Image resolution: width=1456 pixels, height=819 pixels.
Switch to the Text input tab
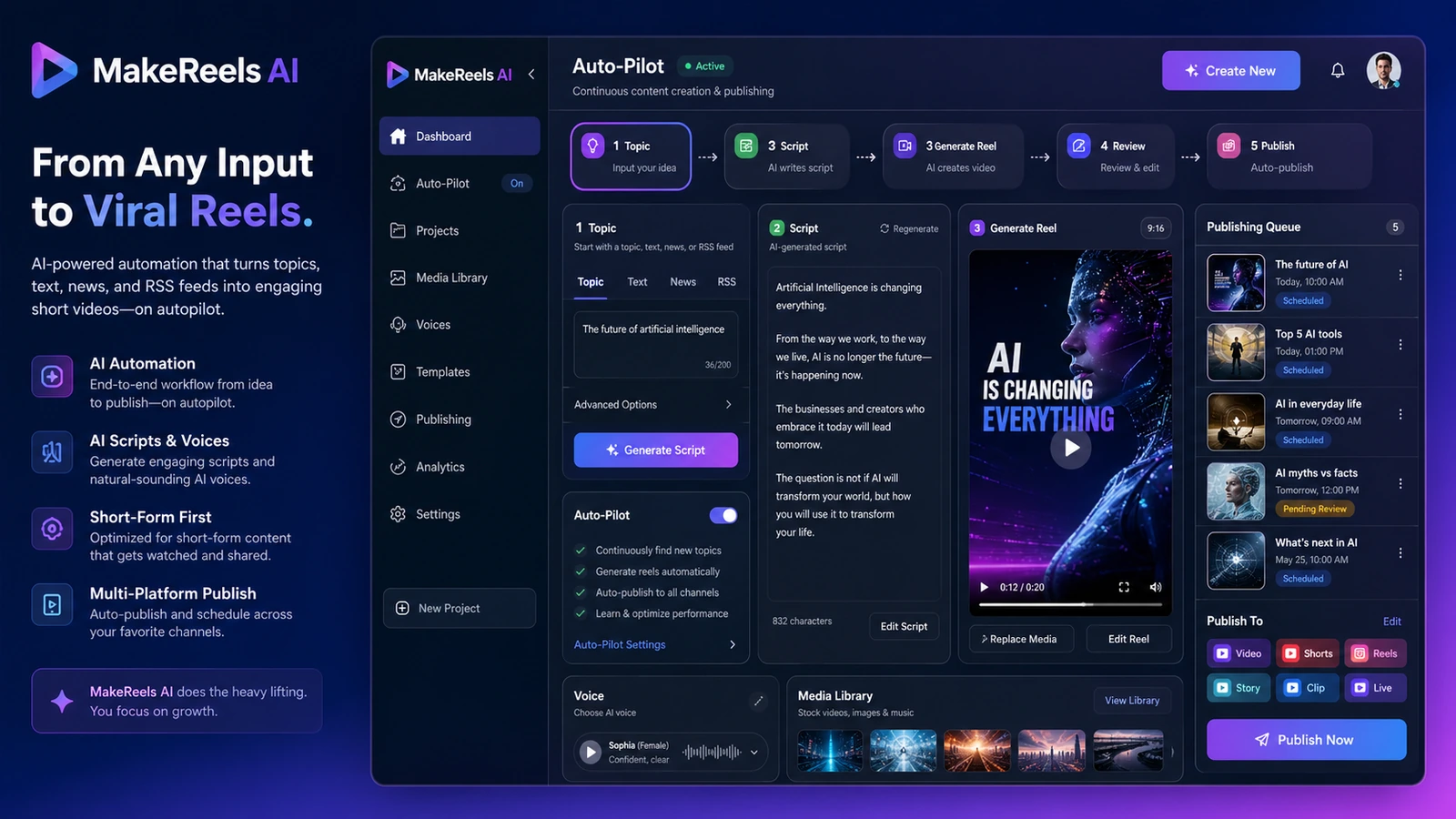click(637, 282)
